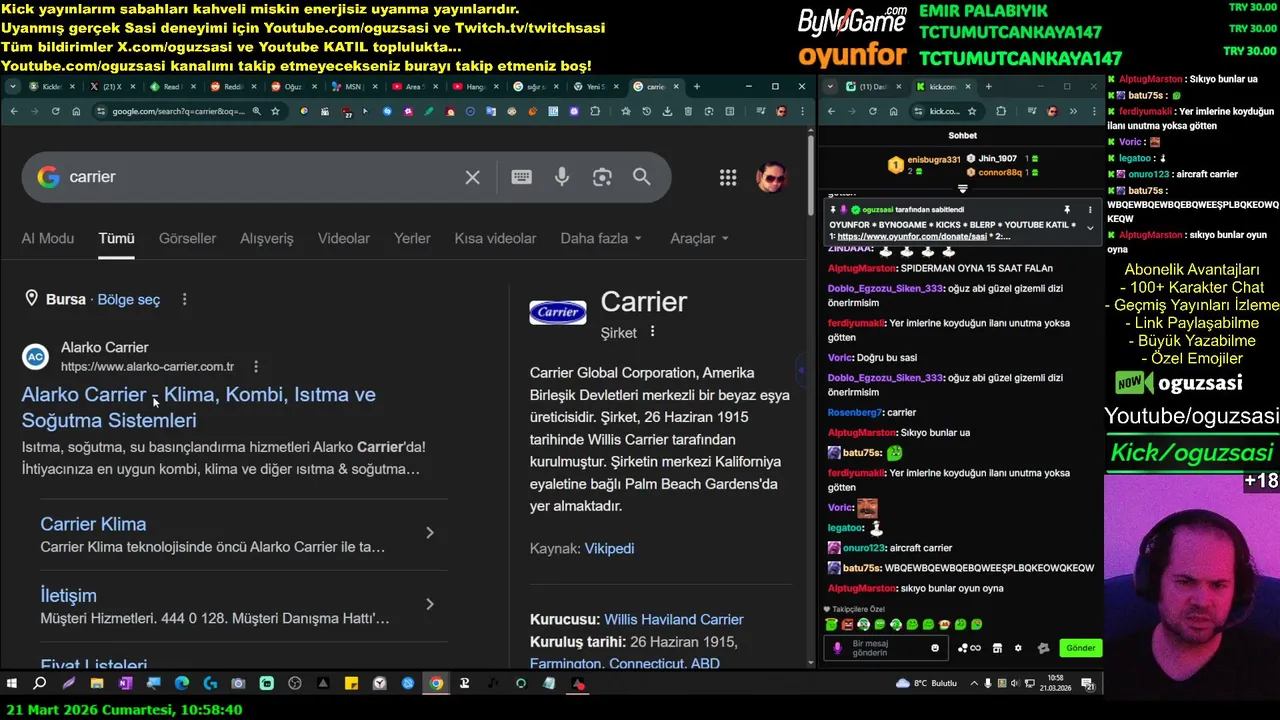Collapse the Kick chat leaderboard
The height and width of the screenshot is (720, 1280).
click(963, 188)
